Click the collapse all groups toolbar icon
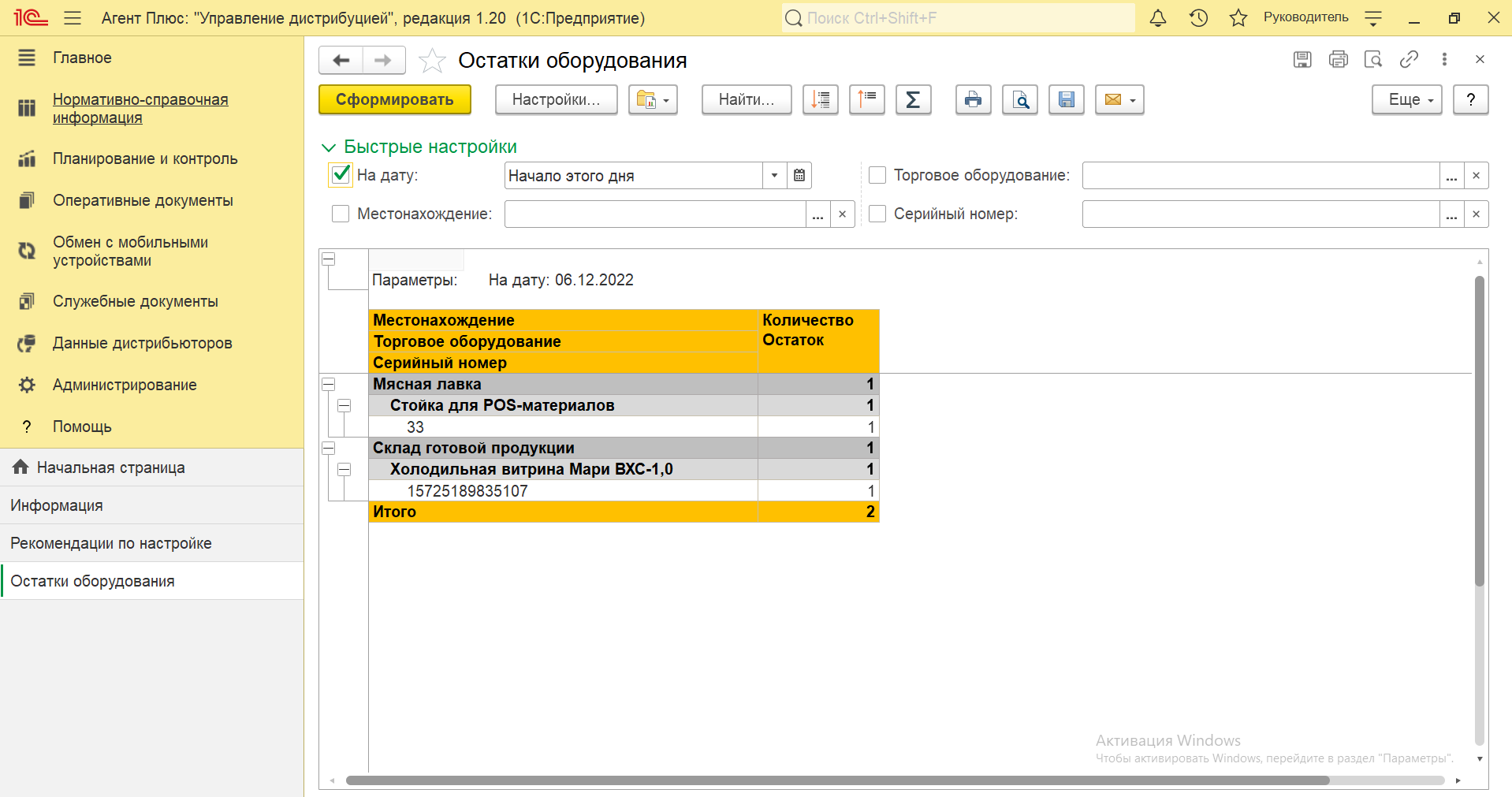The width and height of the screenshot is (1512, 797). 867,100
